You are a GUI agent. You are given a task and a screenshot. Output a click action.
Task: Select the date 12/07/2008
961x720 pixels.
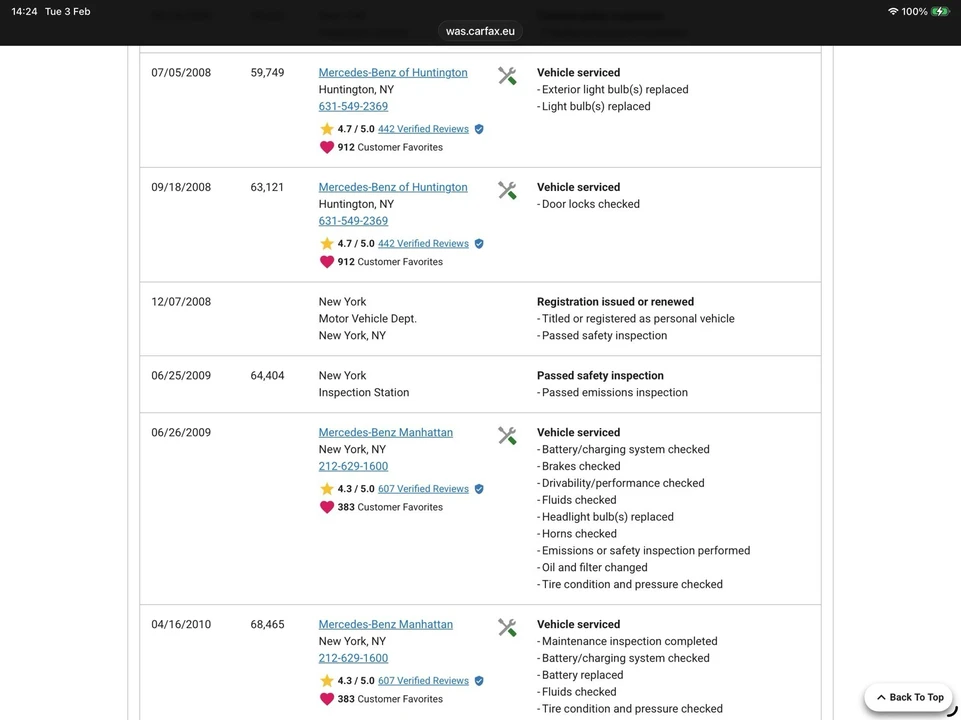click(x=181, y=301)
